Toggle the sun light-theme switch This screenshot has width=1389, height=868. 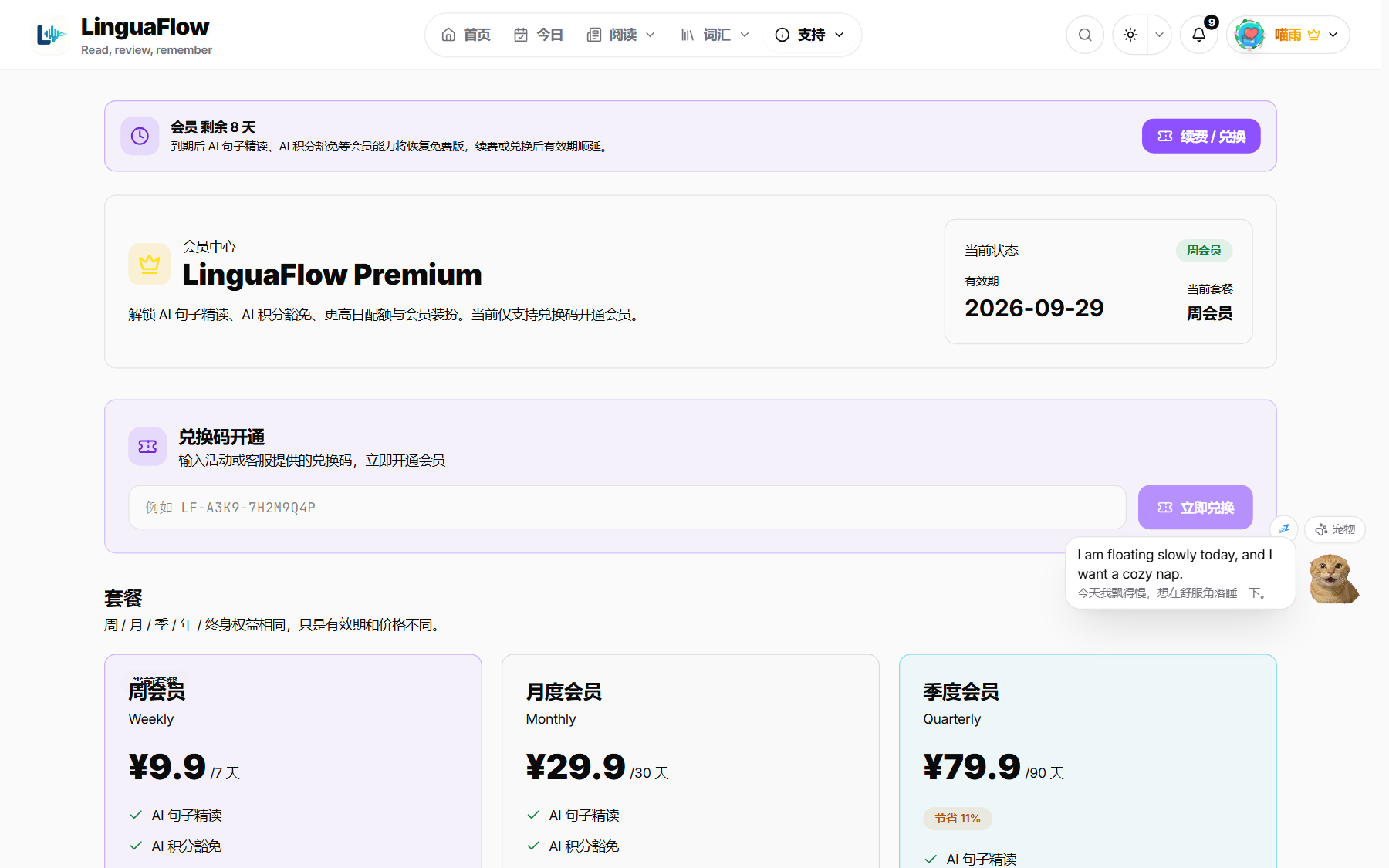pos(1130,35)
